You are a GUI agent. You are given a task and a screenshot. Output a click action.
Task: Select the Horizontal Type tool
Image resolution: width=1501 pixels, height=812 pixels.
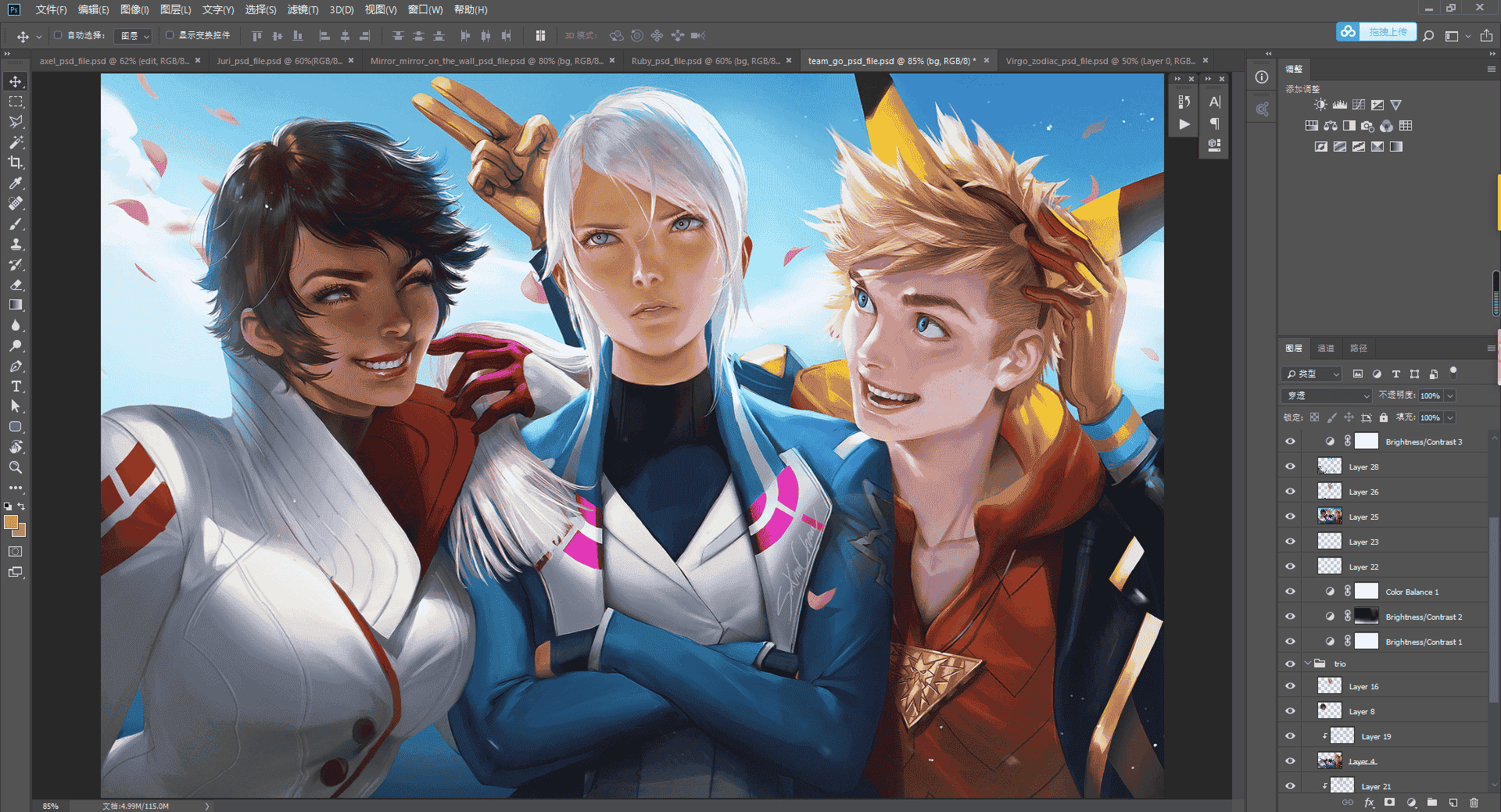pos(16,386)
